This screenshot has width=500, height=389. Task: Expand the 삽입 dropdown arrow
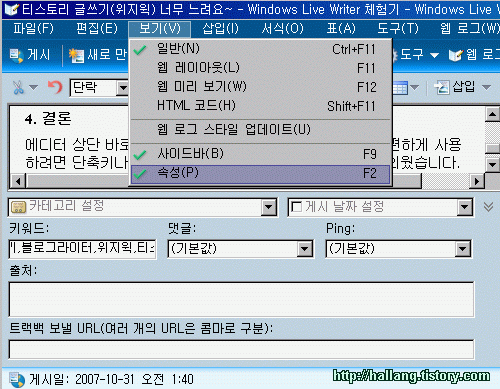pyautogui.click(x=486, y=88)
